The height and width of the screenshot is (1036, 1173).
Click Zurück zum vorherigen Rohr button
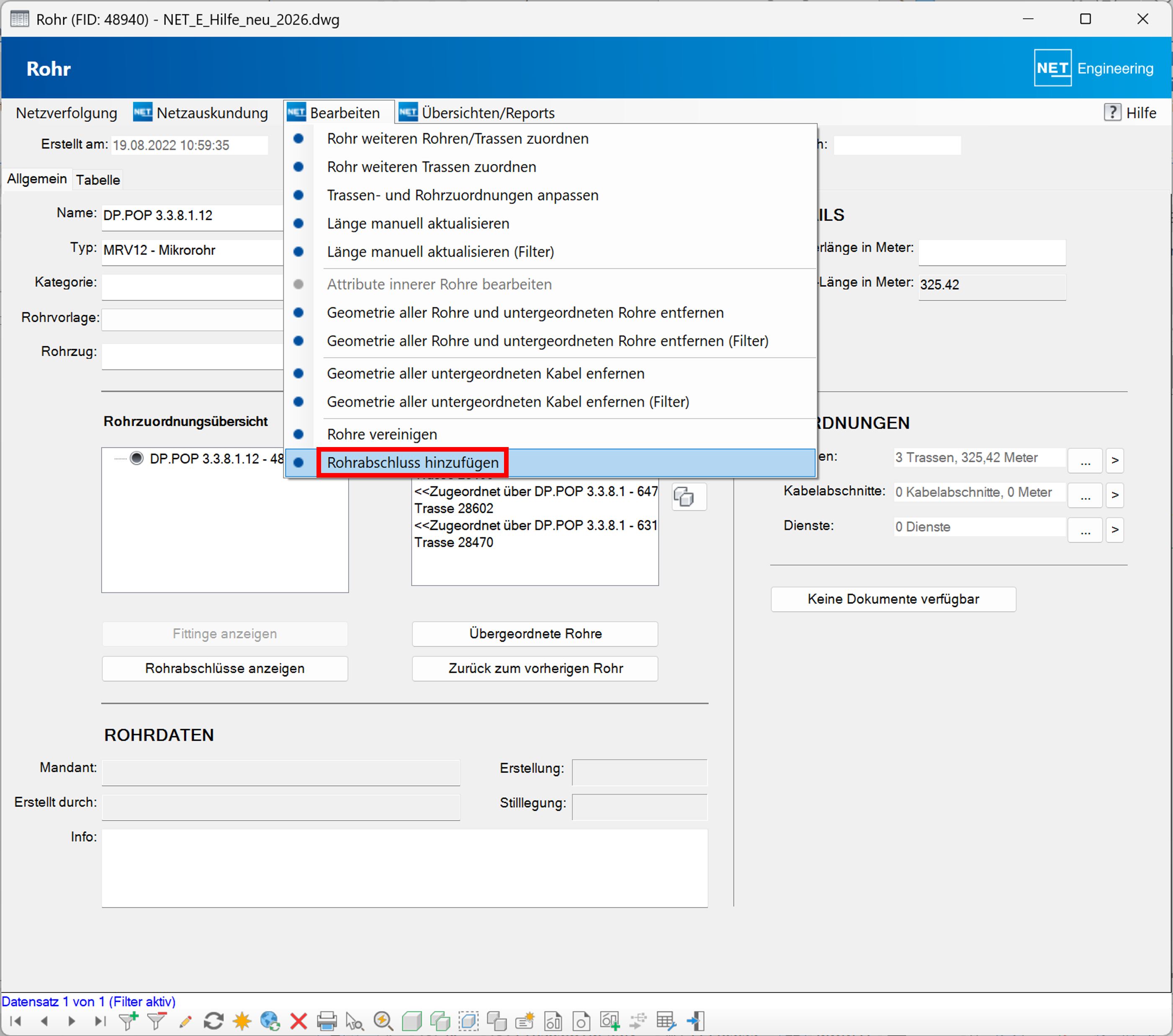click(x=535, y=668)
